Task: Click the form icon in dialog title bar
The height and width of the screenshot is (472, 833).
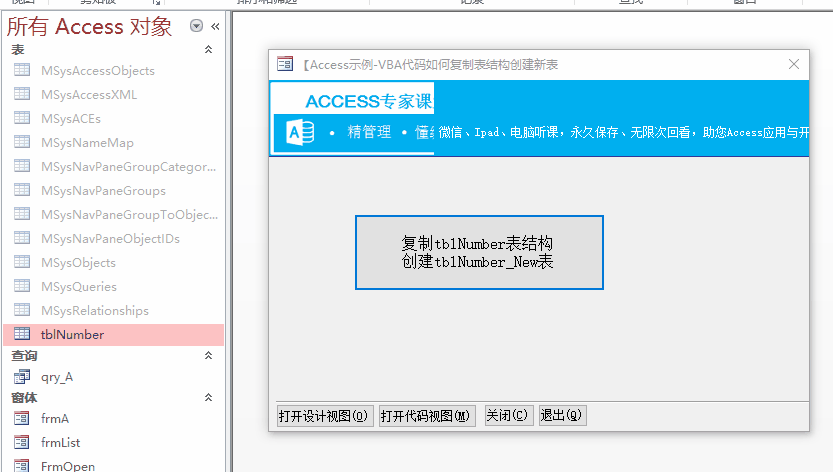Action: (x=285, y=64)
